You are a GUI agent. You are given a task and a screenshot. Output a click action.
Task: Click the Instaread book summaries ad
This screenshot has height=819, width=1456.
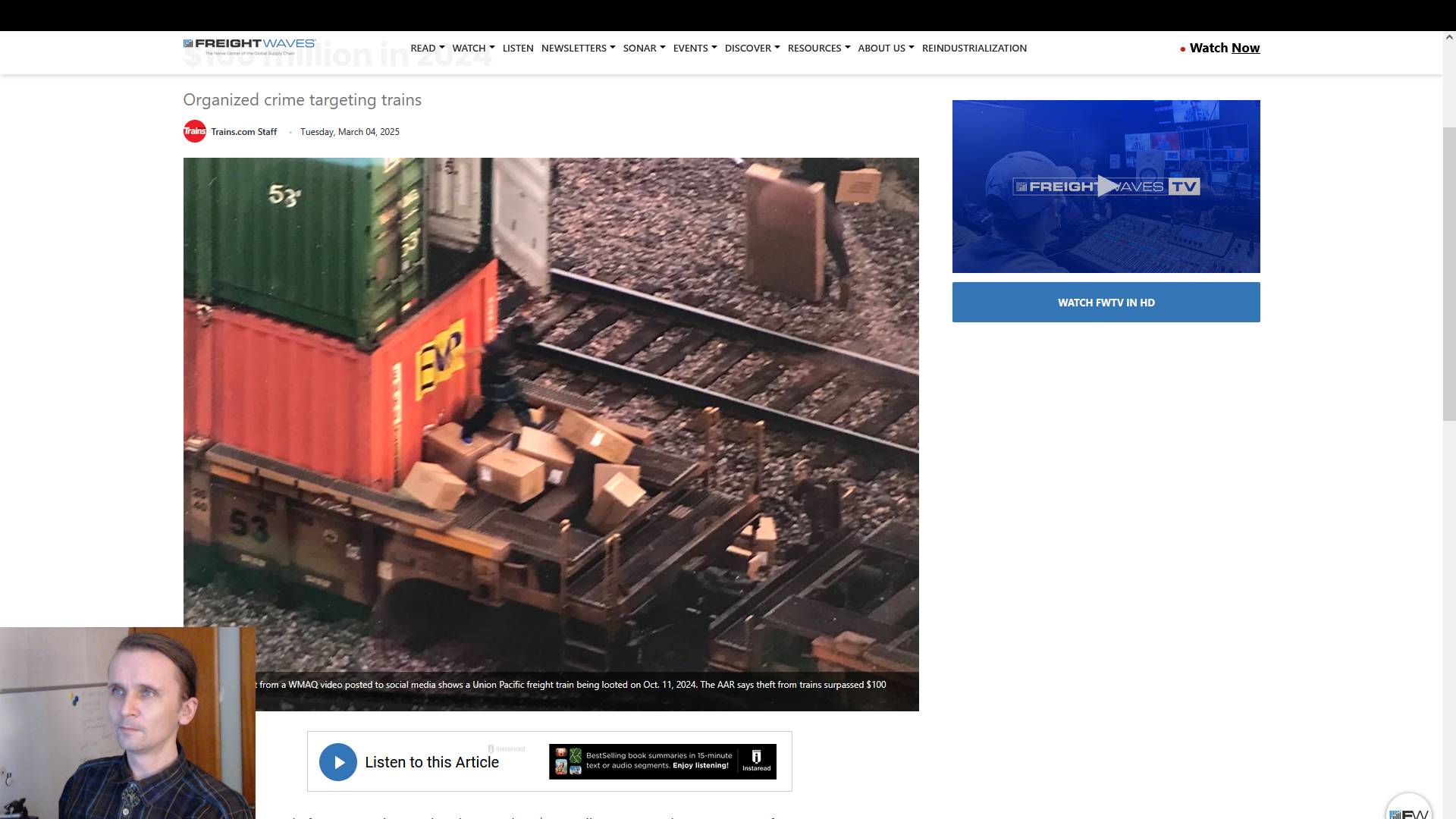pyautogui.click(x=662, y=761)
